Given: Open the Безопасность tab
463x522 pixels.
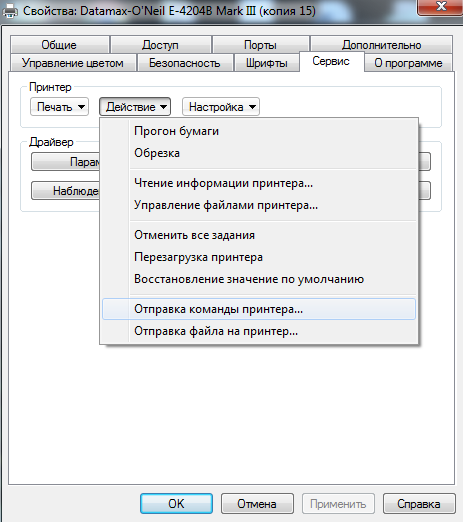Looking at the screenshot, I should 185,63.
